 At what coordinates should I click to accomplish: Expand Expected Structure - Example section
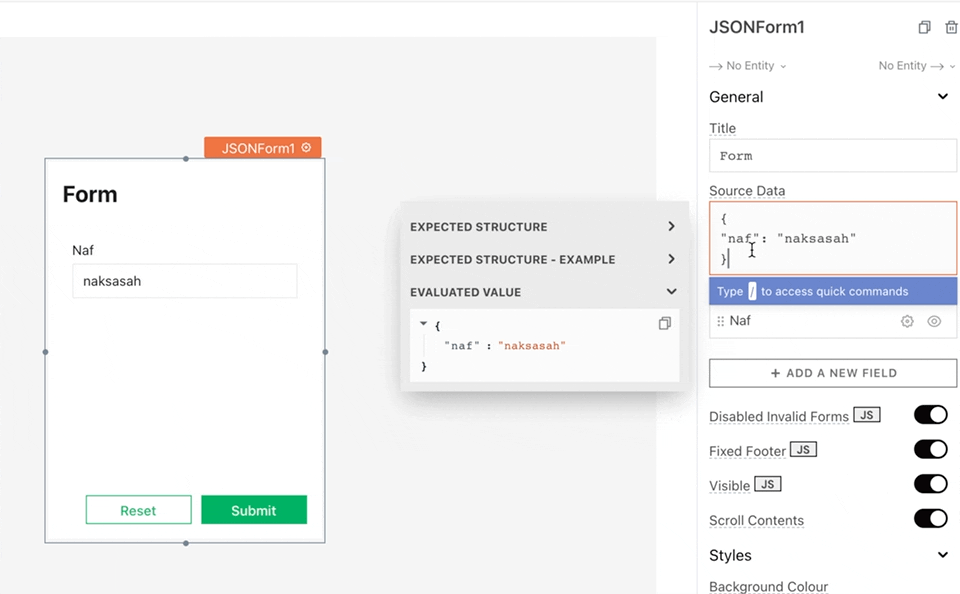[671, 259]
